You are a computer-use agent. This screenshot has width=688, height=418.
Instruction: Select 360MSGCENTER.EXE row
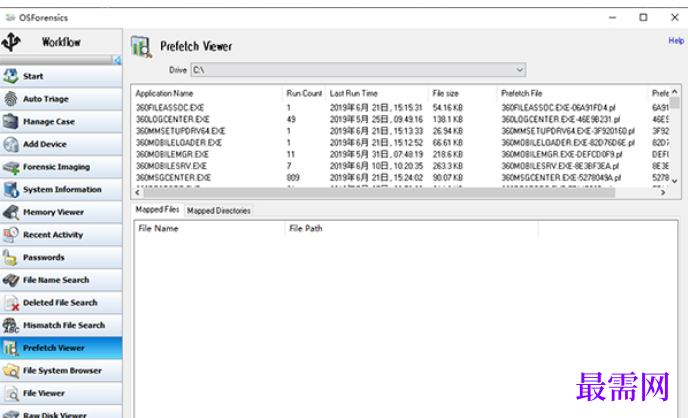tap(401, 178)
